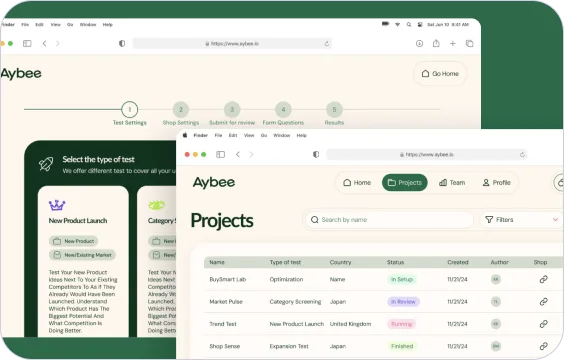Open the Profile tab
This screenshot has height=360, width=564.
point(497,183)
